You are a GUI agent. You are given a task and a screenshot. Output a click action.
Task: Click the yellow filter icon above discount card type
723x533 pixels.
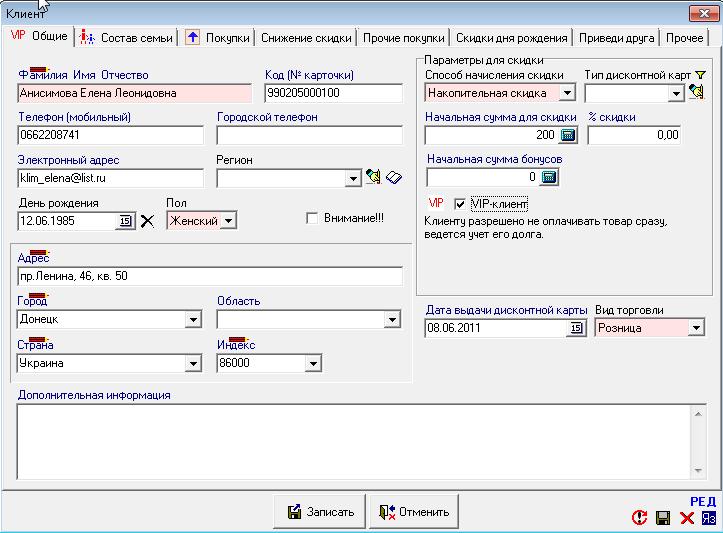tap(700, 75)
